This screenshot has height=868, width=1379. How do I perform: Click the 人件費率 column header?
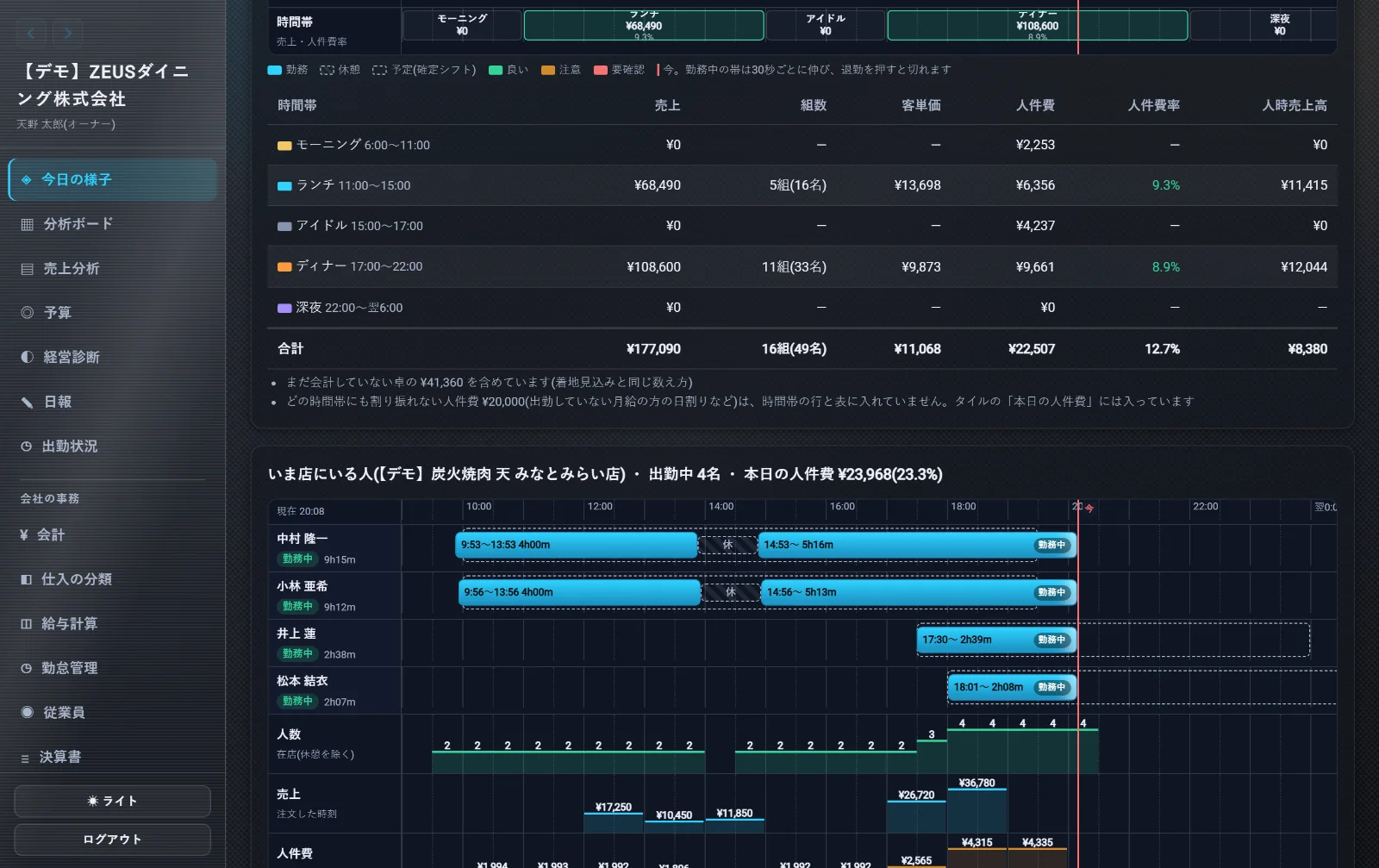tap(1154, 105)
